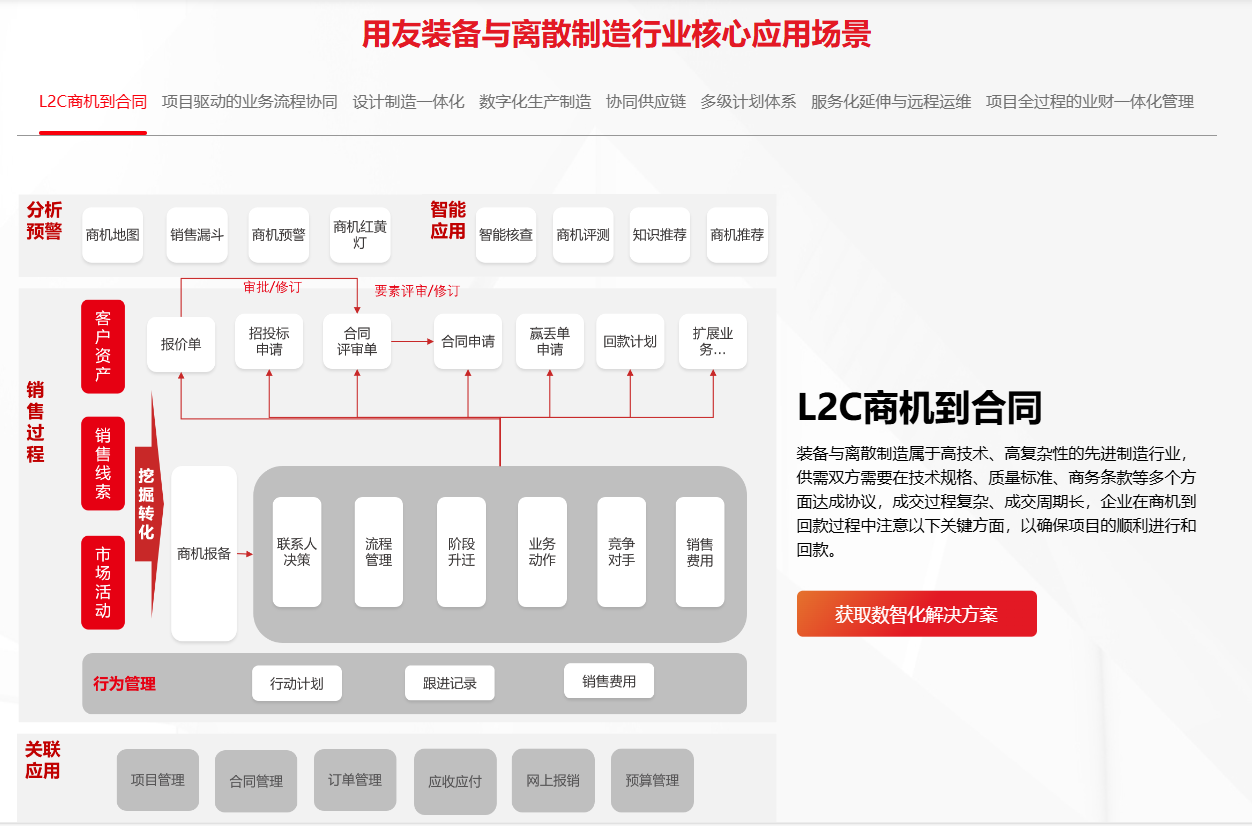Open the 协同供应链 tab
The height and width of the screenshot is (826, 1252).
click(646, 101)
